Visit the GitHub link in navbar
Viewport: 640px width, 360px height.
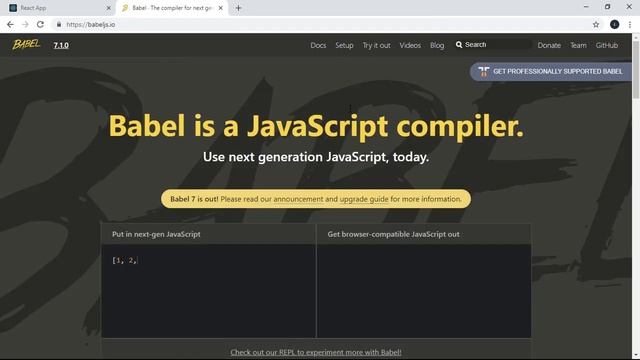[607, 45]
